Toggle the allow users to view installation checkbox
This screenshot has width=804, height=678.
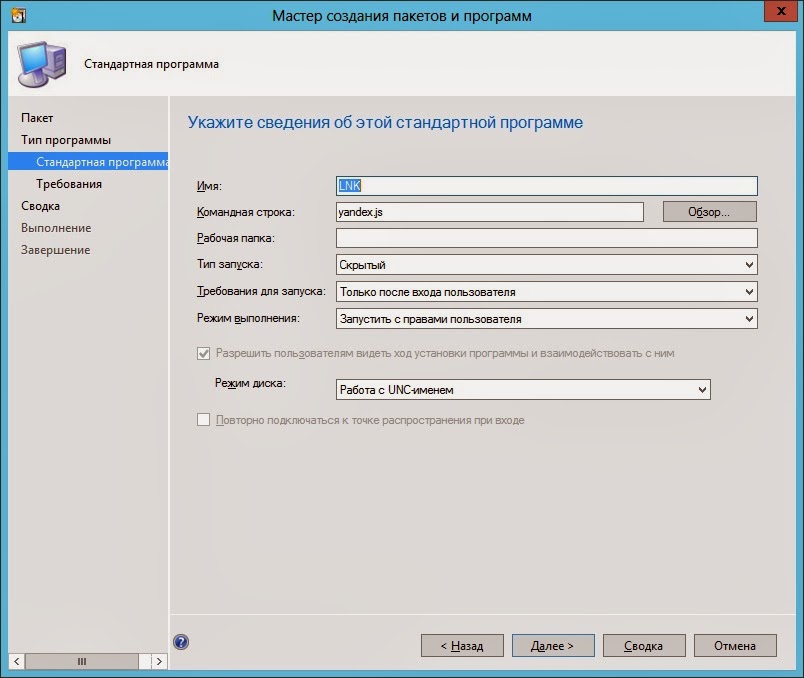coord(204,353)
